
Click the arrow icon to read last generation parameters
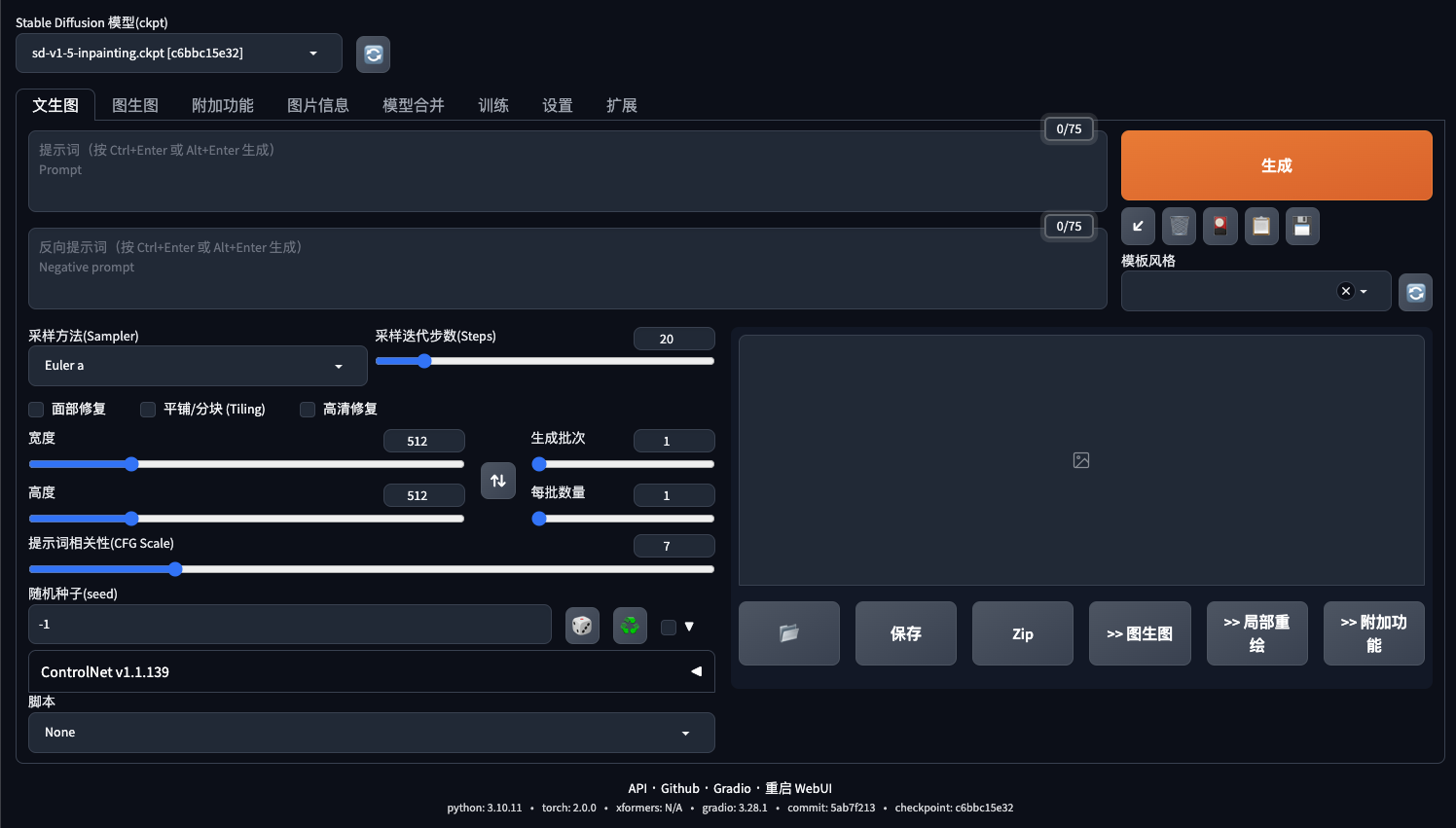coord(1138,227)
